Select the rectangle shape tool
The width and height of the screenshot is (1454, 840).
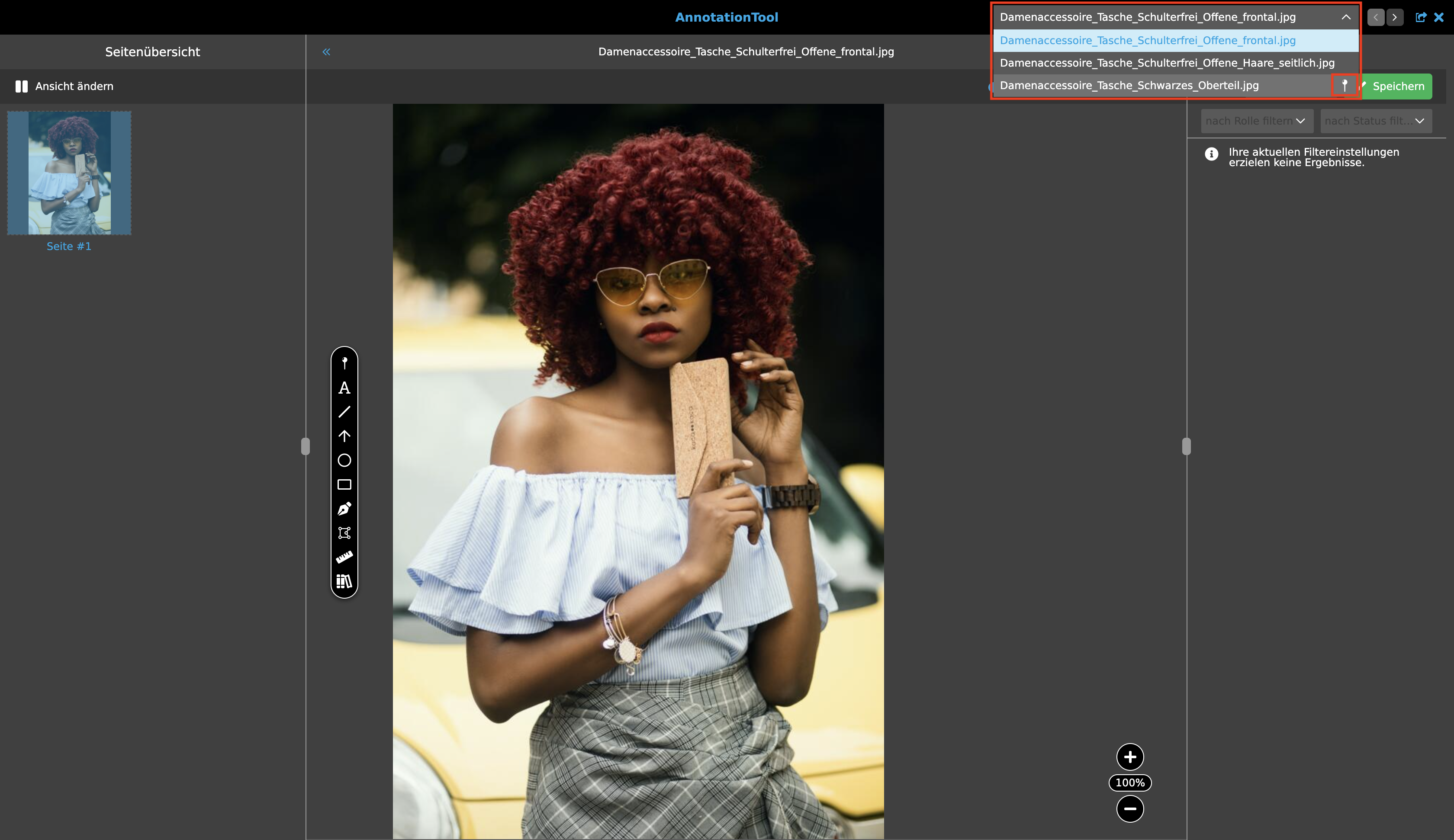(x=344, y=484)
